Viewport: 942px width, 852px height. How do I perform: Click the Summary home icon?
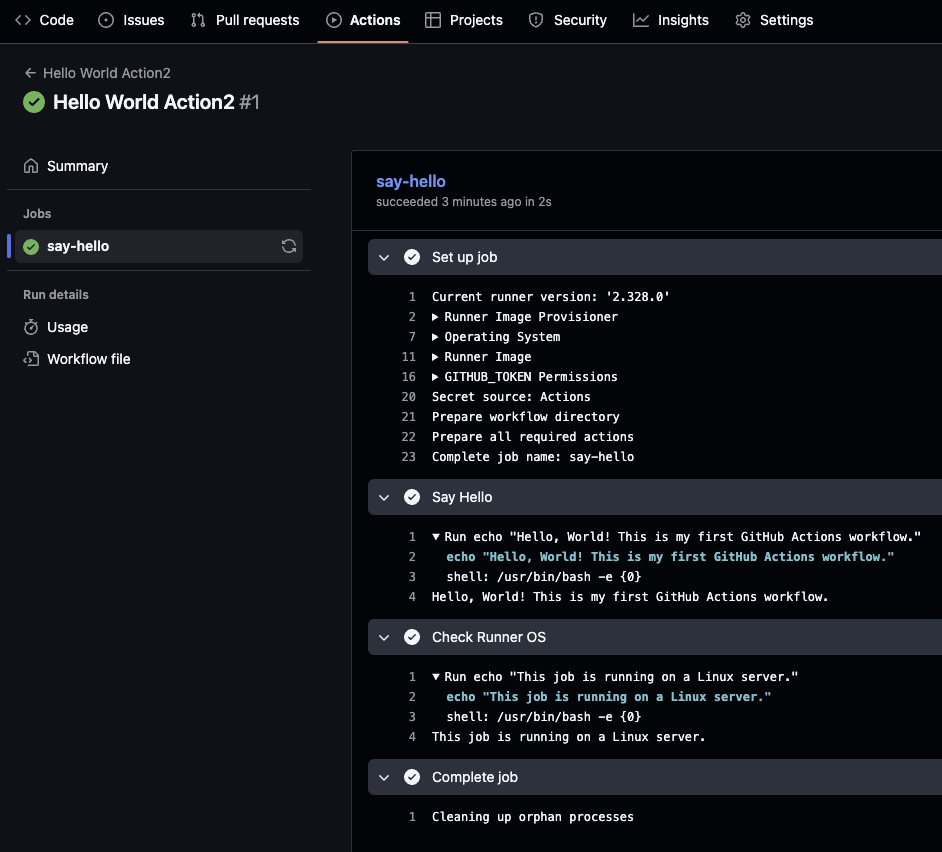31,166
